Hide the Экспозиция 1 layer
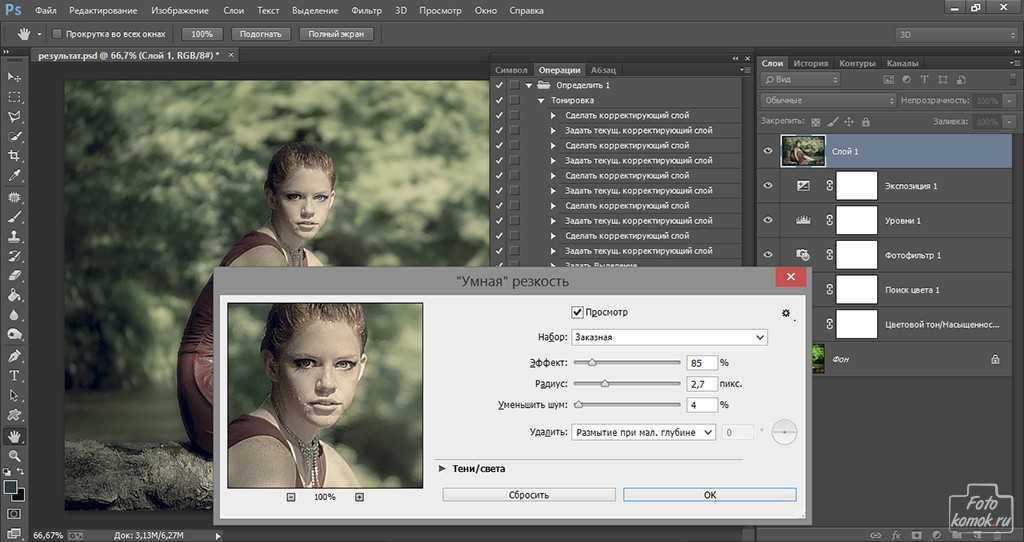 (x=768, y=185)
